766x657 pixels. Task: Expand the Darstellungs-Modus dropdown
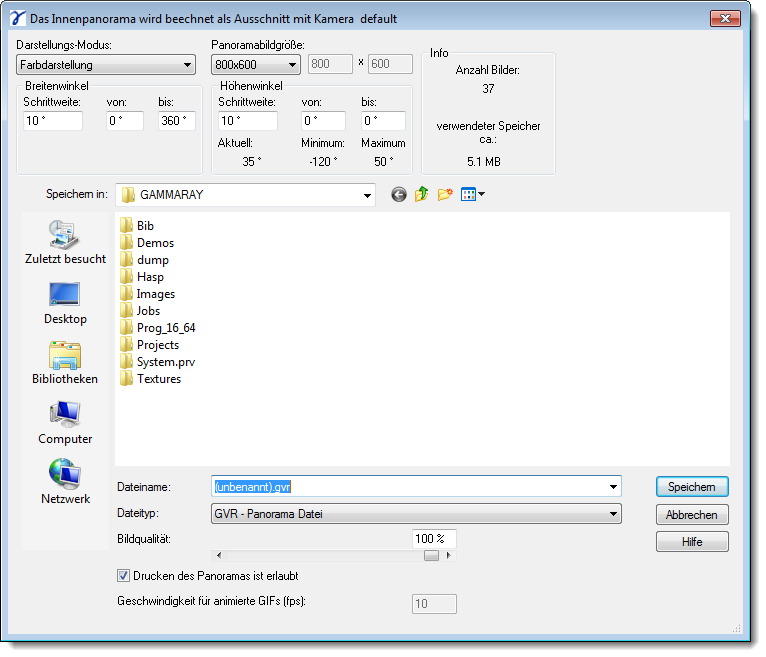pos(105,65)
